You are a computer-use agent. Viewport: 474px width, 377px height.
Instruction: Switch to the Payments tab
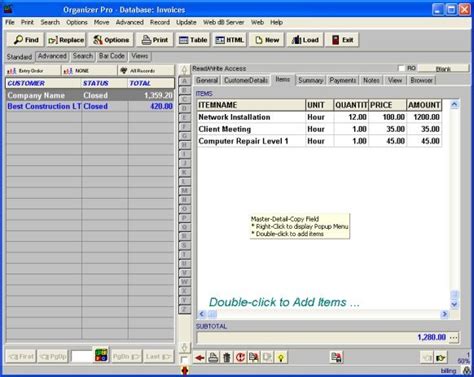(343, 80)
